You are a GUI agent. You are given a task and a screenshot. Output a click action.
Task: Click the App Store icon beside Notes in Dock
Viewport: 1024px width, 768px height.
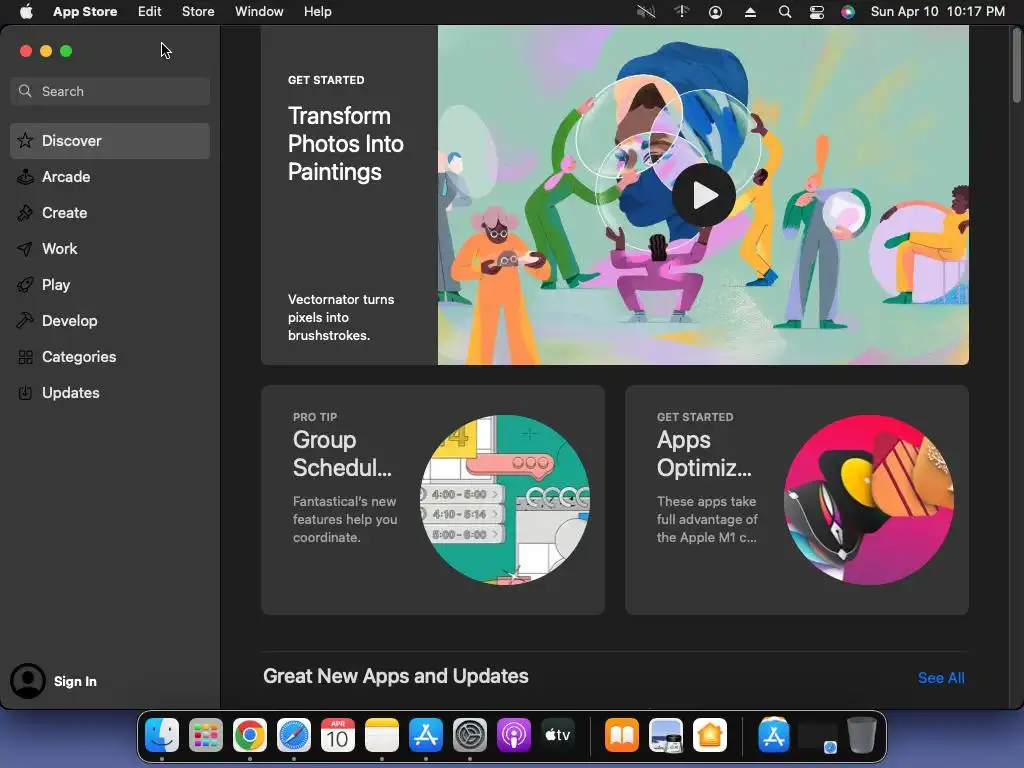(x=426, y=735)
